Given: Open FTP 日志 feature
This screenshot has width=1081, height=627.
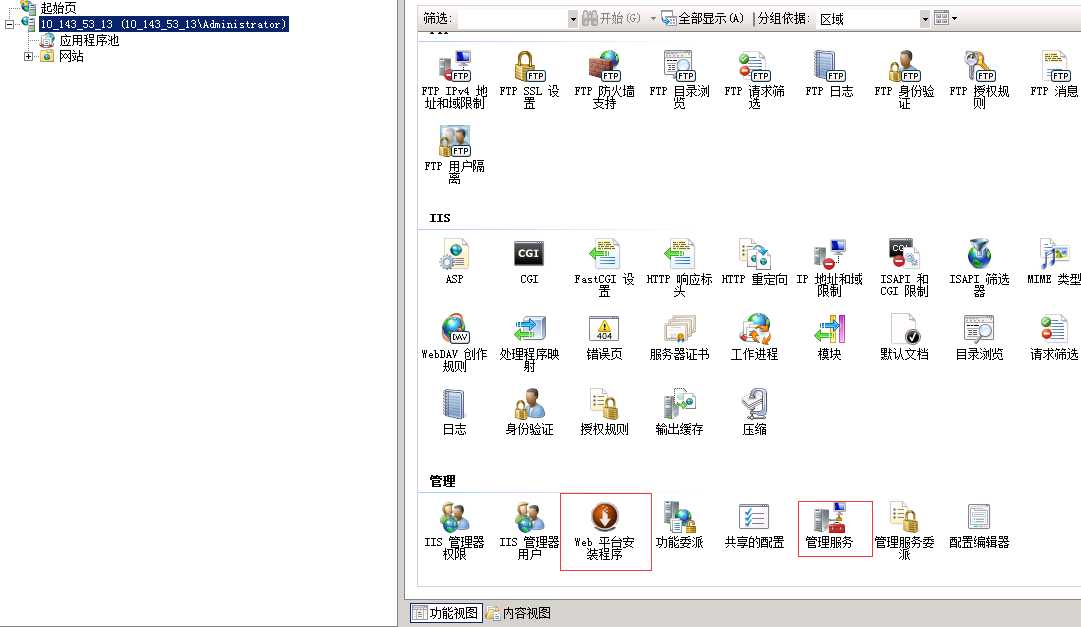Looking at the screenshot, I should pos(829,74).
